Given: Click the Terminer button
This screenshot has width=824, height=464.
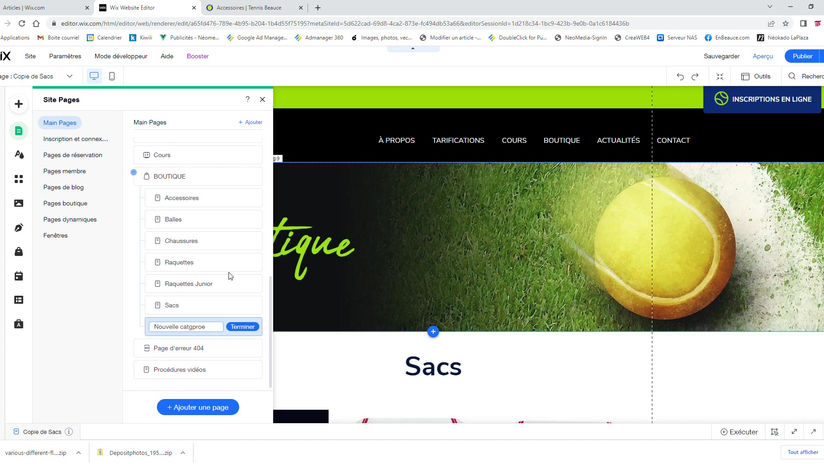Looking at the screenshot, I should pos(242,327).
